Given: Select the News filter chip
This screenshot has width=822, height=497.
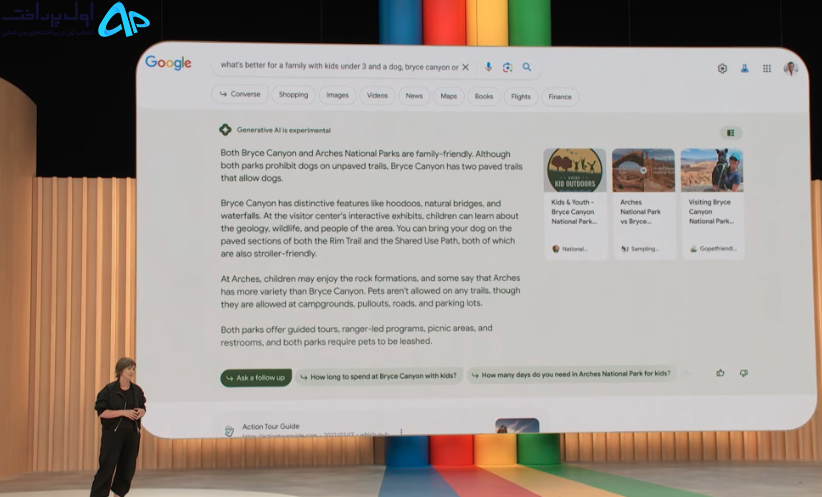Looking at the screenshot, I should [x=414, y=96].
